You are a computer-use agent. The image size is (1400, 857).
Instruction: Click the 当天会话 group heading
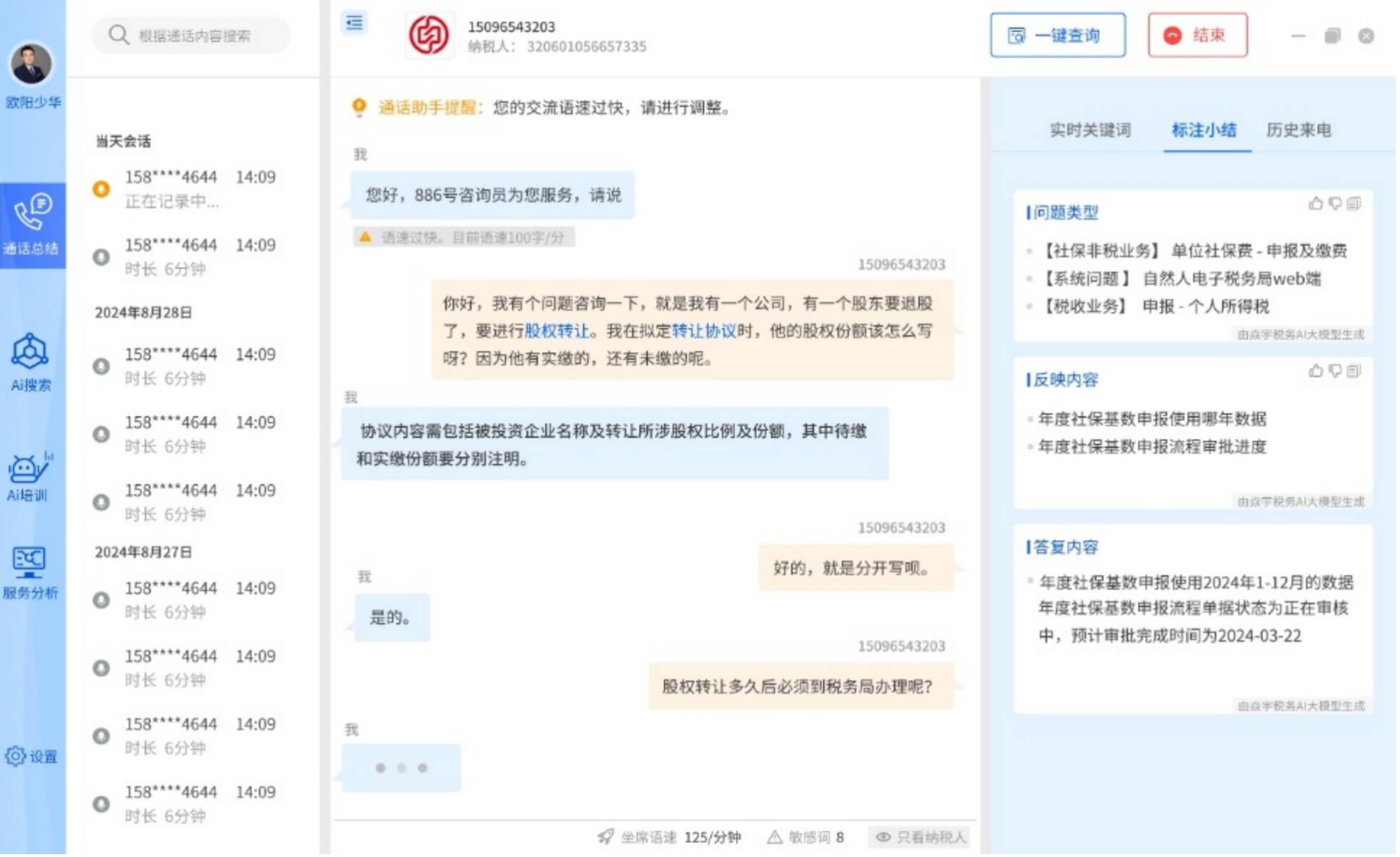click(x=123, y=141)
